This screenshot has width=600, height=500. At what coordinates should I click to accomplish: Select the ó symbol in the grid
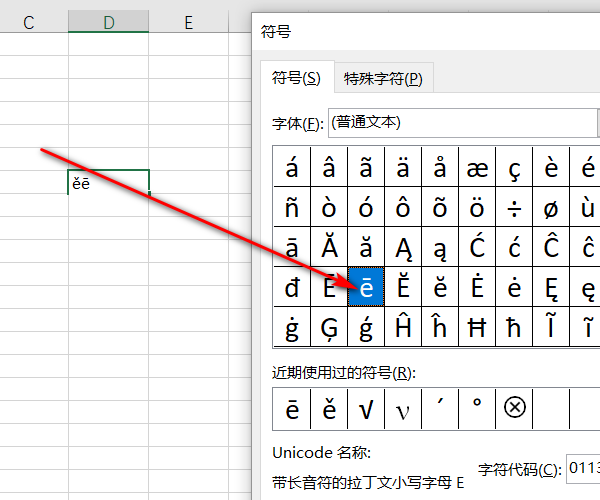366,207
